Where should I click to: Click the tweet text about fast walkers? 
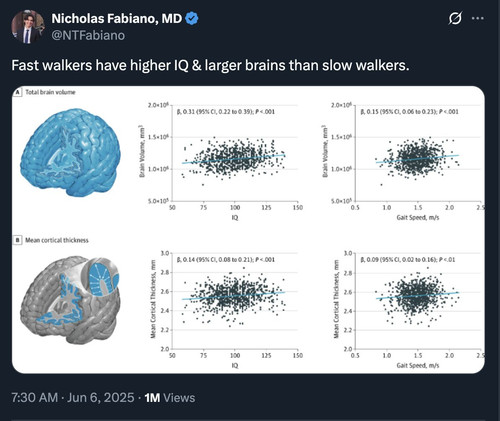pos(210,65)
